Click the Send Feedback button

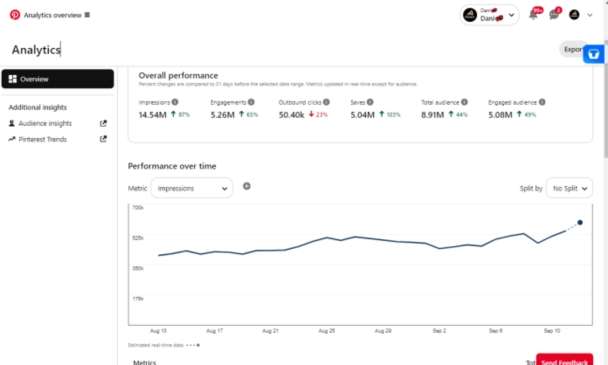[565, 360]
